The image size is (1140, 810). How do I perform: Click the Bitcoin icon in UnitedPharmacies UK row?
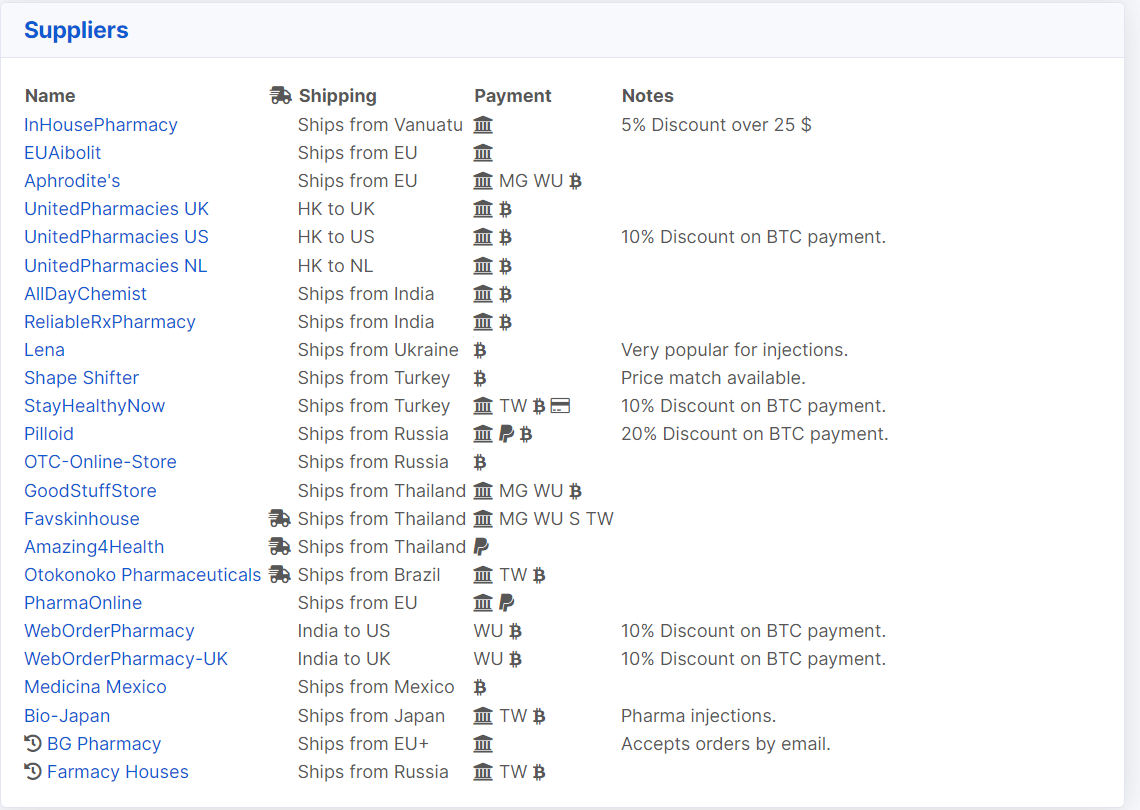[505, 209]
